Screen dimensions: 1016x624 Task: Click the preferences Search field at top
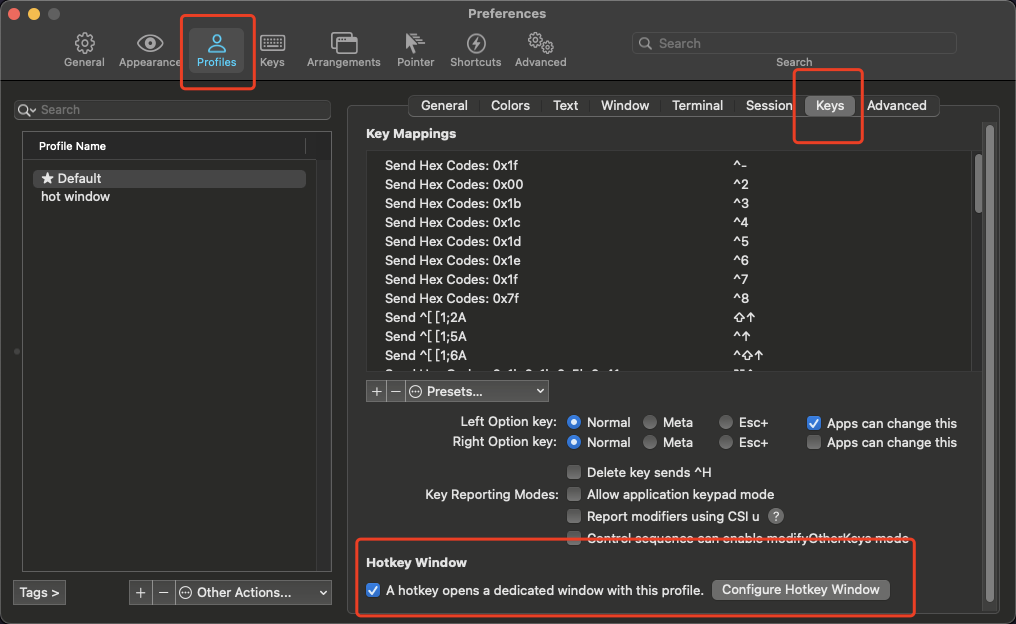click(x=794, y=43)
